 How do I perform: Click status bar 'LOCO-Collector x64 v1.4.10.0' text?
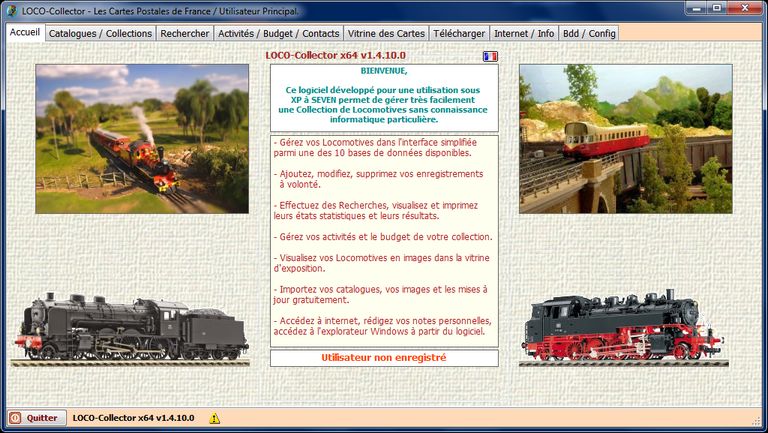[x=134, y=418]
